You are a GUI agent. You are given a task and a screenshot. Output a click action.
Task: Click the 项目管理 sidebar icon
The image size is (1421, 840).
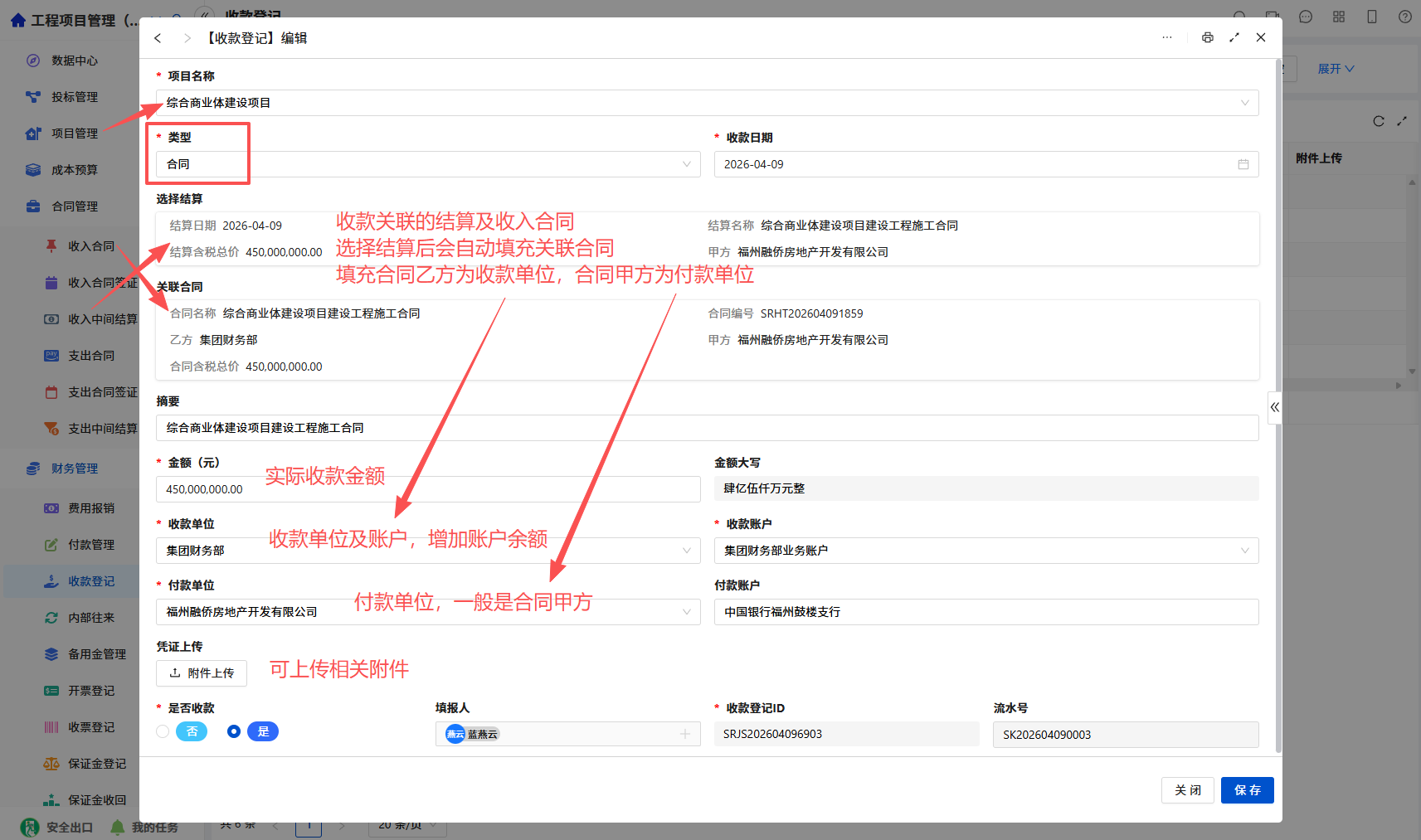pyautogui.click(x=33, y=134)
